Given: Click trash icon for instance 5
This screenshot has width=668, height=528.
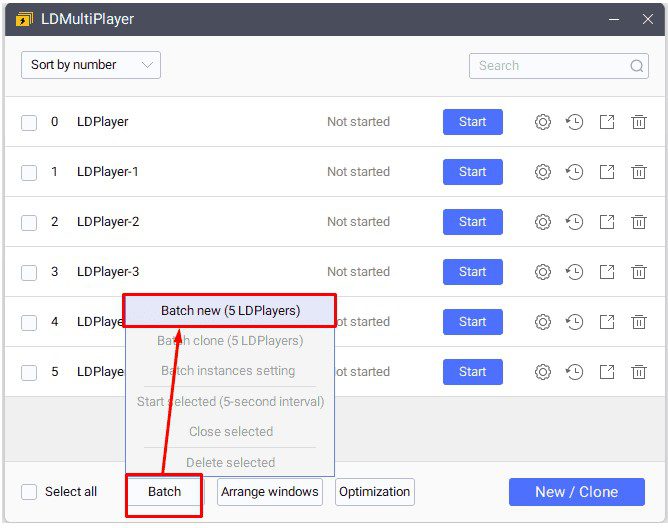Looking at the screenshot, I should [x=639, y=372].
